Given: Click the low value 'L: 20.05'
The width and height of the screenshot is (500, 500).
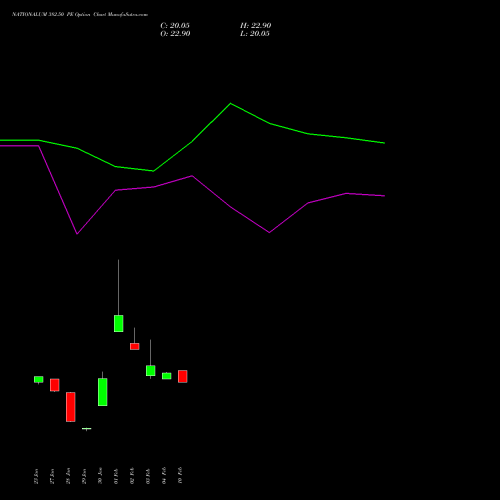Looking at the screenshot, I should 255,34.
